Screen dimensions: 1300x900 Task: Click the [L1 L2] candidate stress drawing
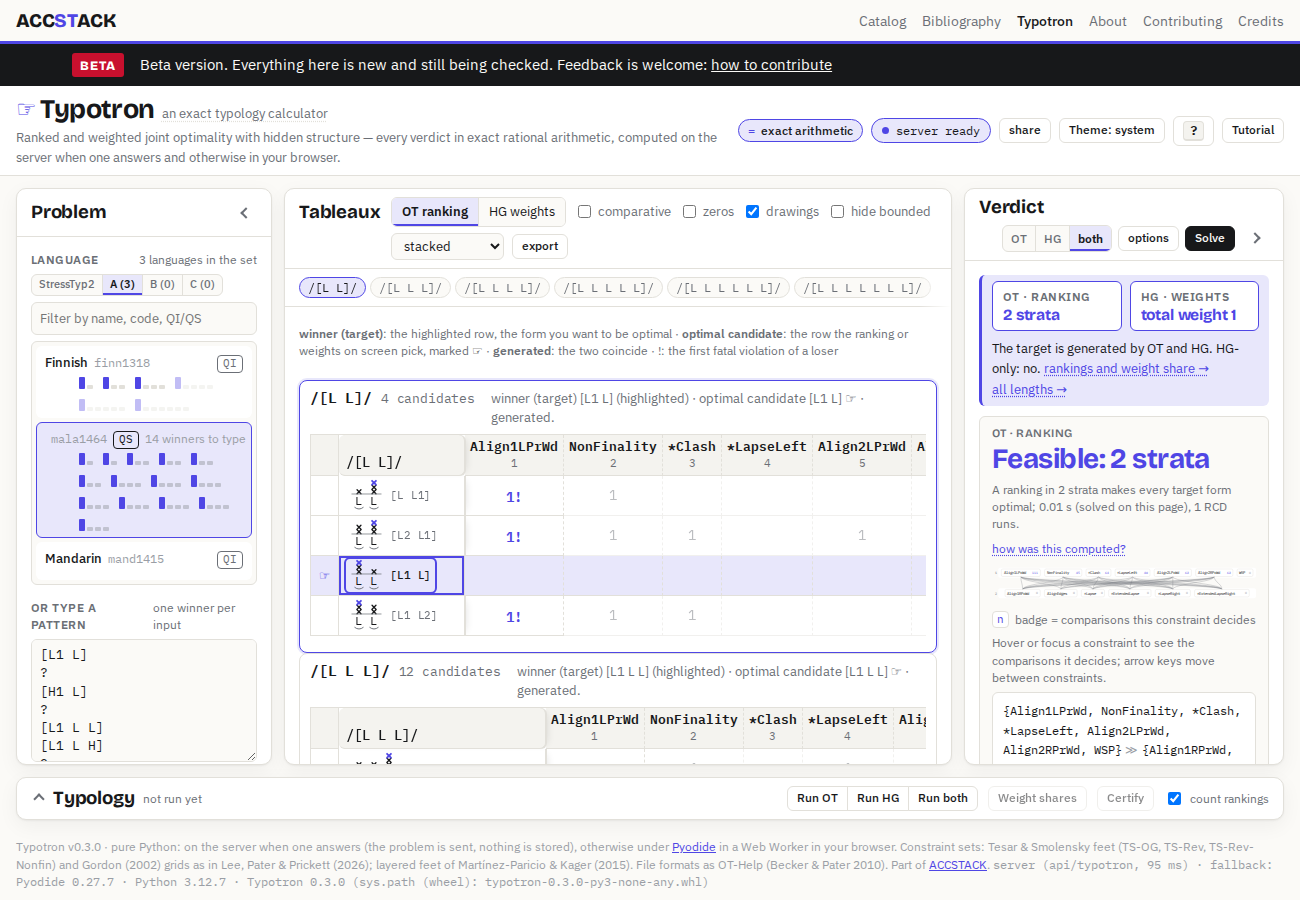click(366, 615)
